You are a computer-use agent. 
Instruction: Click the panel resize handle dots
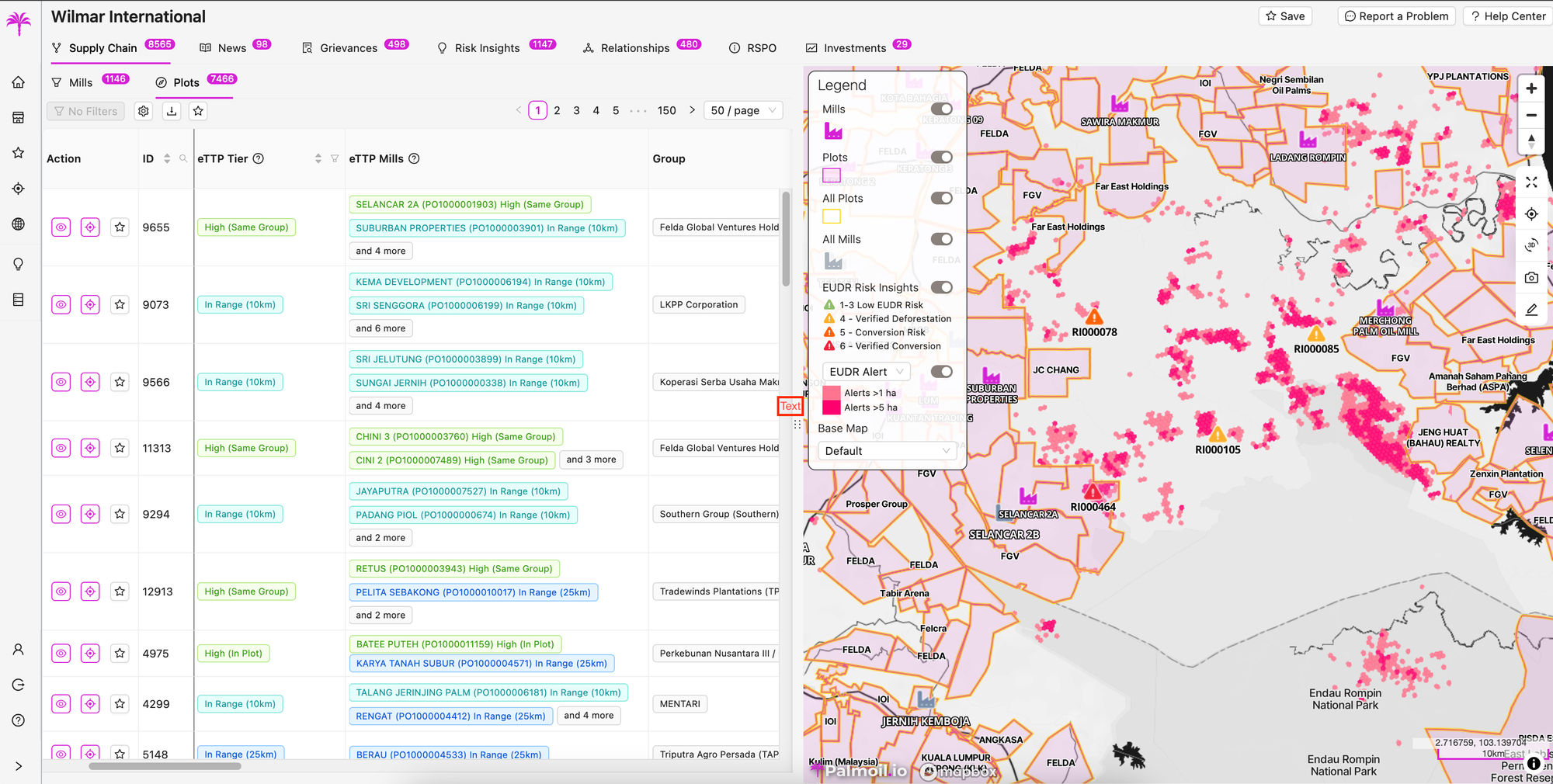pyautogui.click(x=797, y=425)
